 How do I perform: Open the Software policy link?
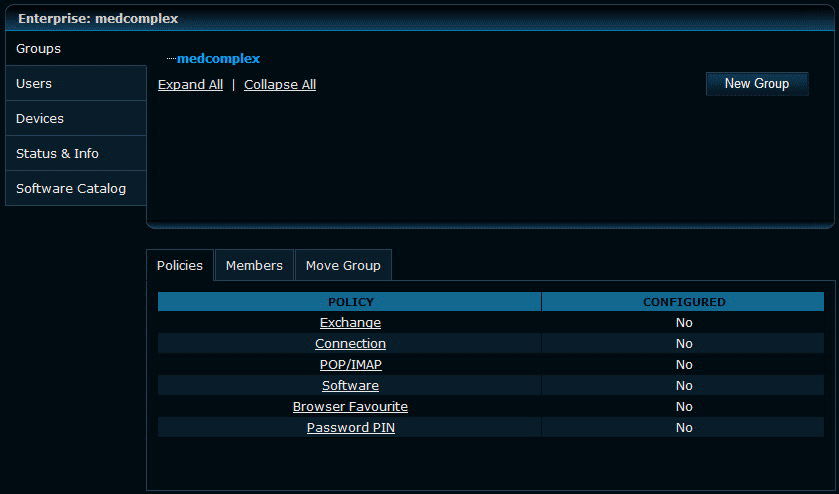pos(350,386)
